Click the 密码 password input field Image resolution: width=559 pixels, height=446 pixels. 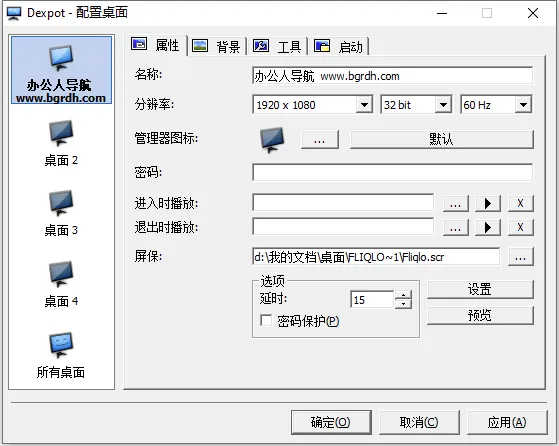pyautogui.click(x=393, y=173)
